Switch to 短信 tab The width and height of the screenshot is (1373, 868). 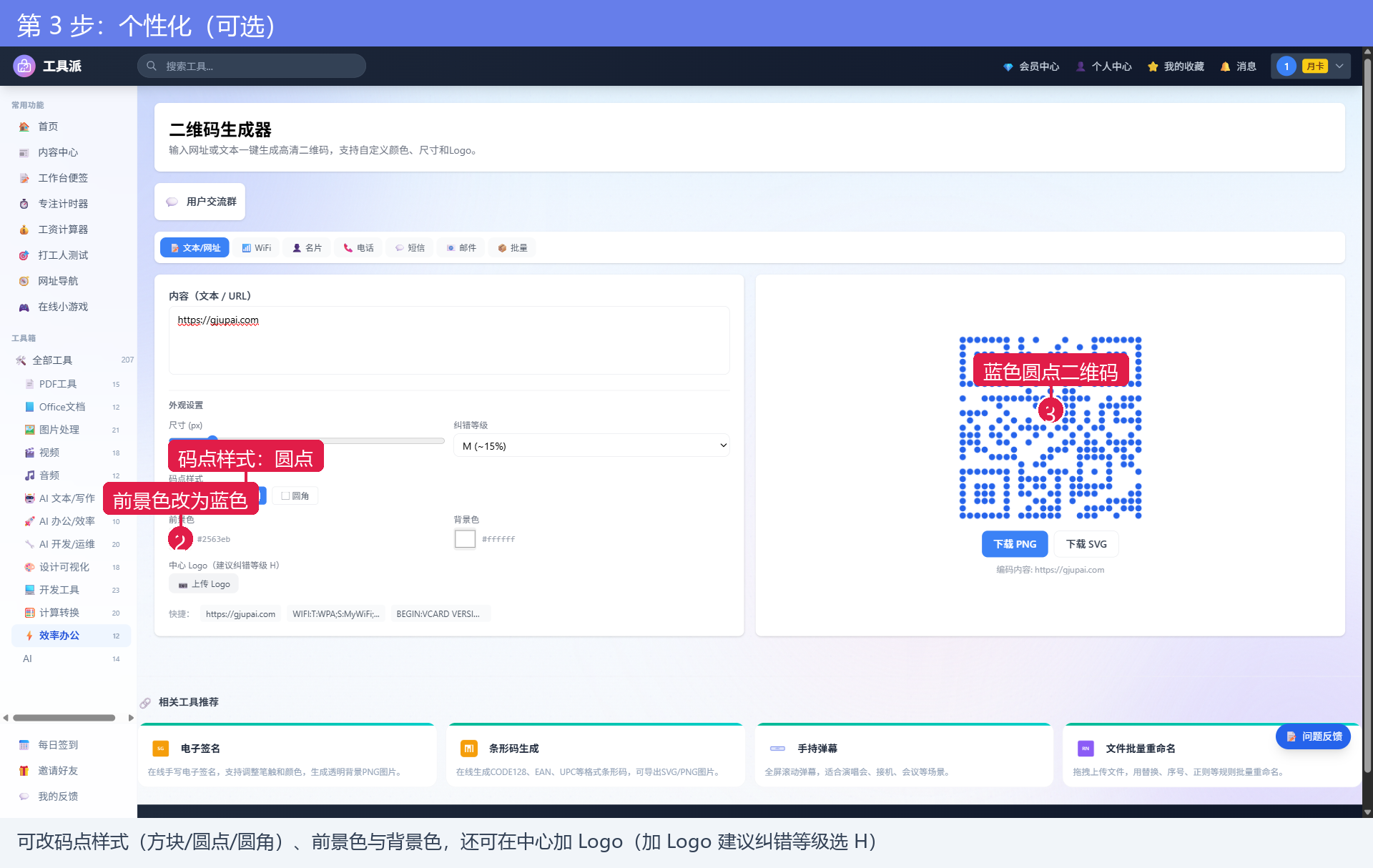click(x=410, y=247)
